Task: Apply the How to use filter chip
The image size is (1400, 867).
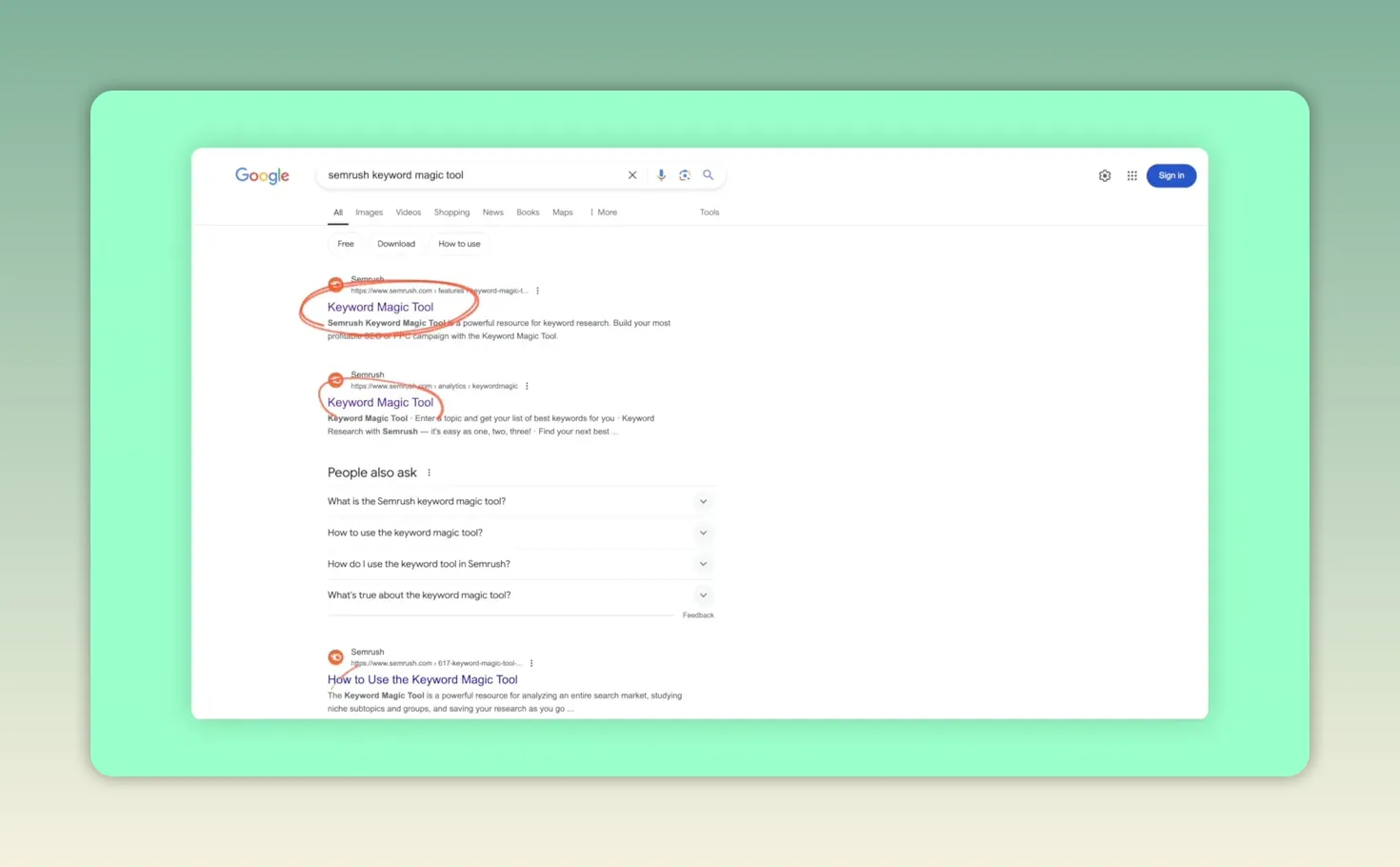Action: 459,244
